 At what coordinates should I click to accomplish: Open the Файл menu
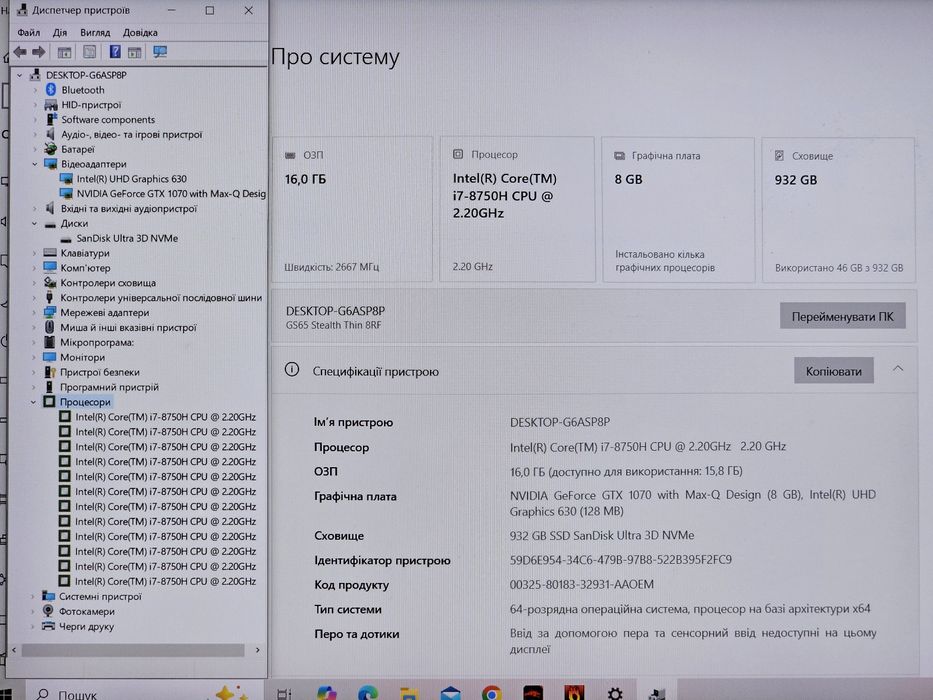(x=29, y=33)
